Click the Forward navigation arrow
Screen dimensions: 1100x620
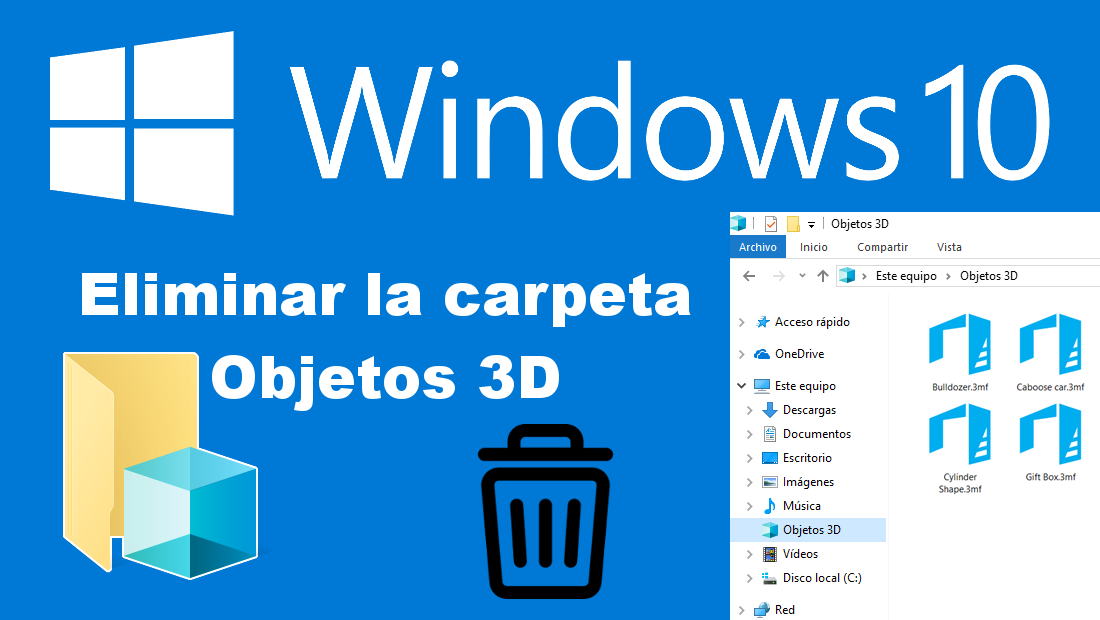coord(779,276)
